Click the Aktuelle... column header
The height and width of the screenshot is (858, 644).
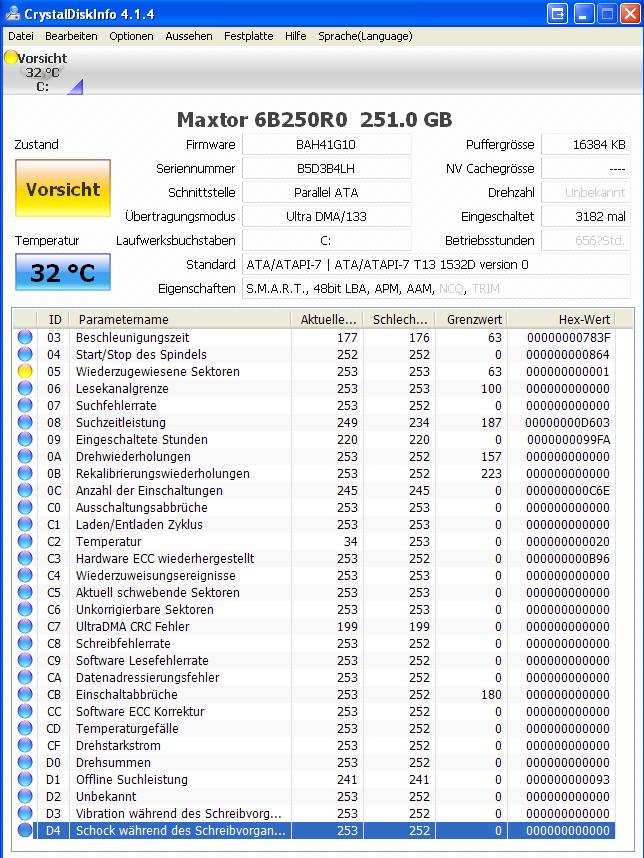point(328,320)
